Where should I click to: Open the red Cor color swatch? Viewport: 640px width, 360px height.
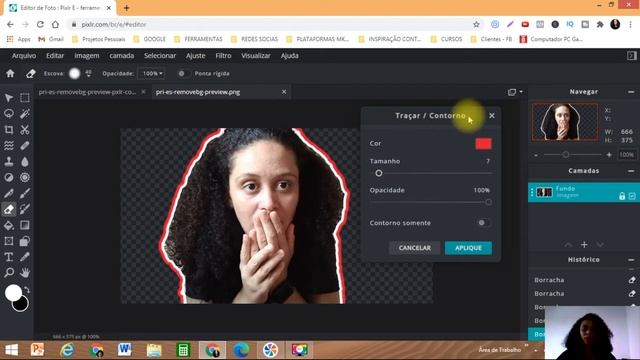tap(483, 144)
